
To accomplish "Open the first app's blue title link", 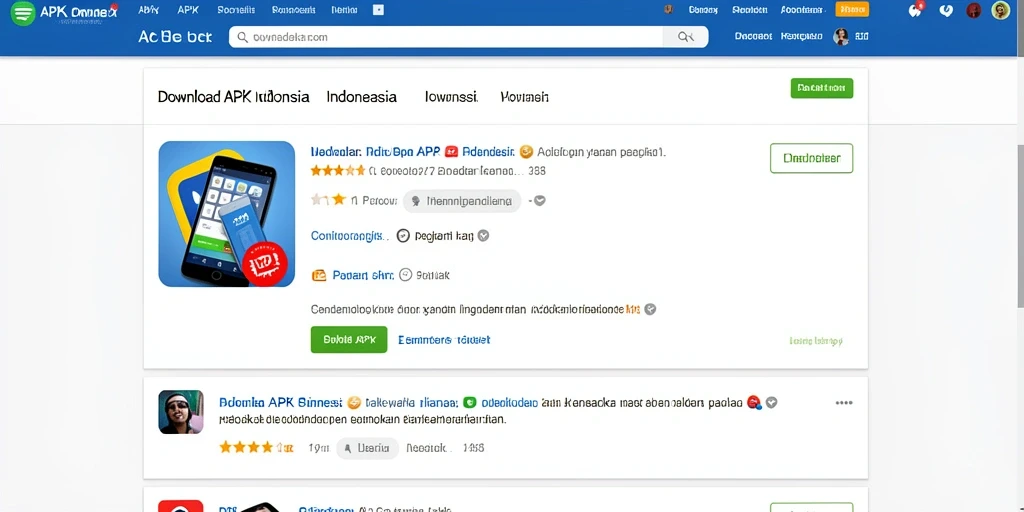I will [376, 152].
